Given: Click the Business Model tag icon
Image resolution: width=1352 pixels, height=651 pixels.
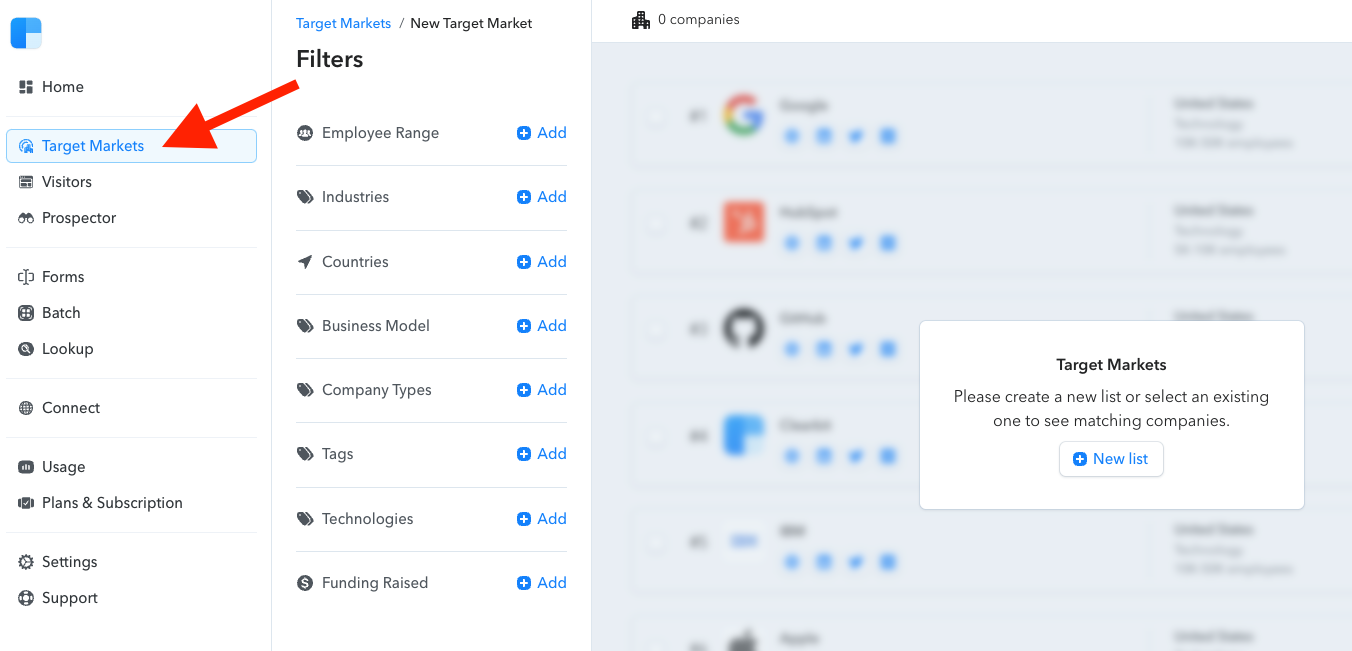Looking at the screenshot, I should [x=305, y=326].
